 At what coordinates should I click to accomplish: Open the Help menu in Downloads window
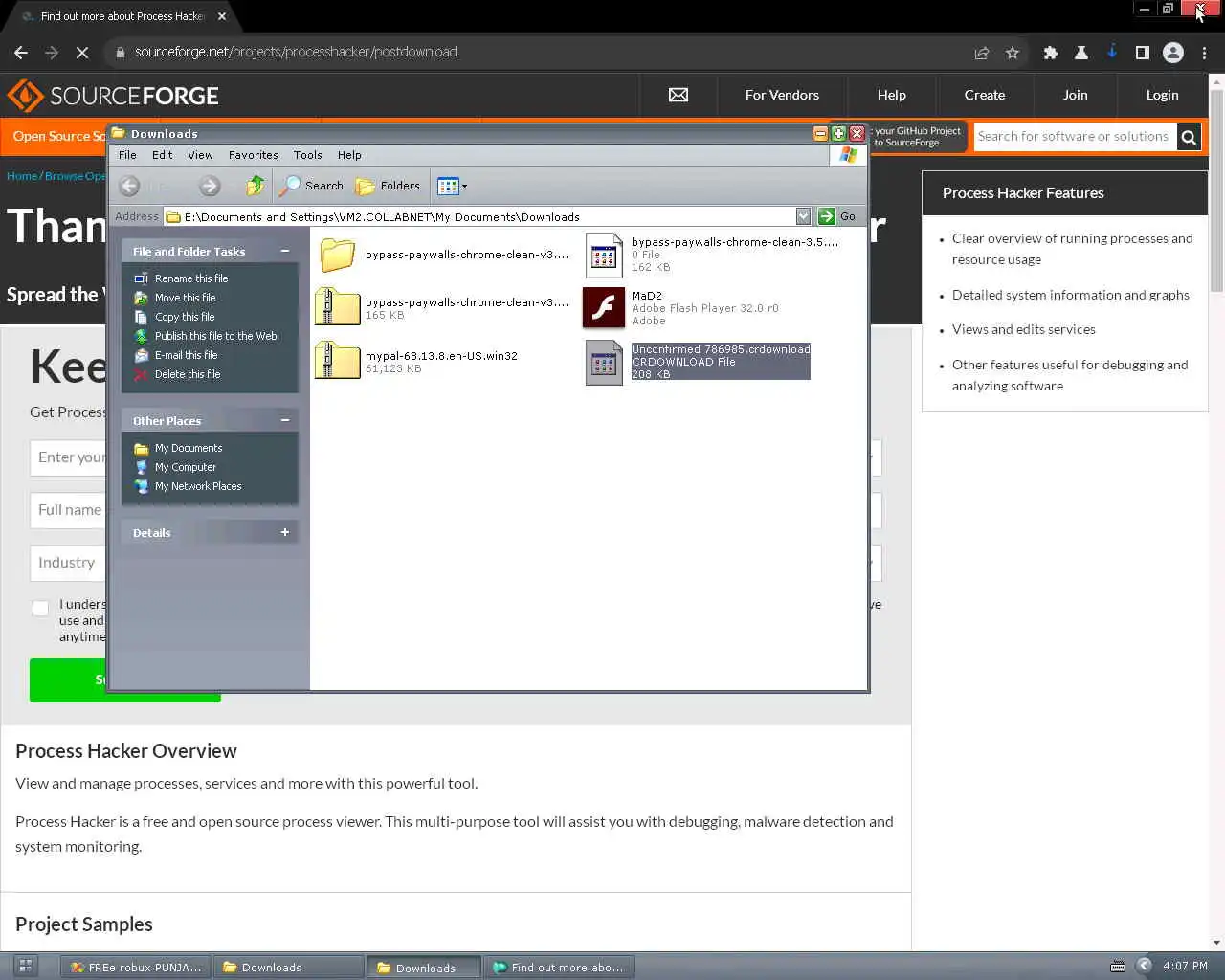[349, 155]
